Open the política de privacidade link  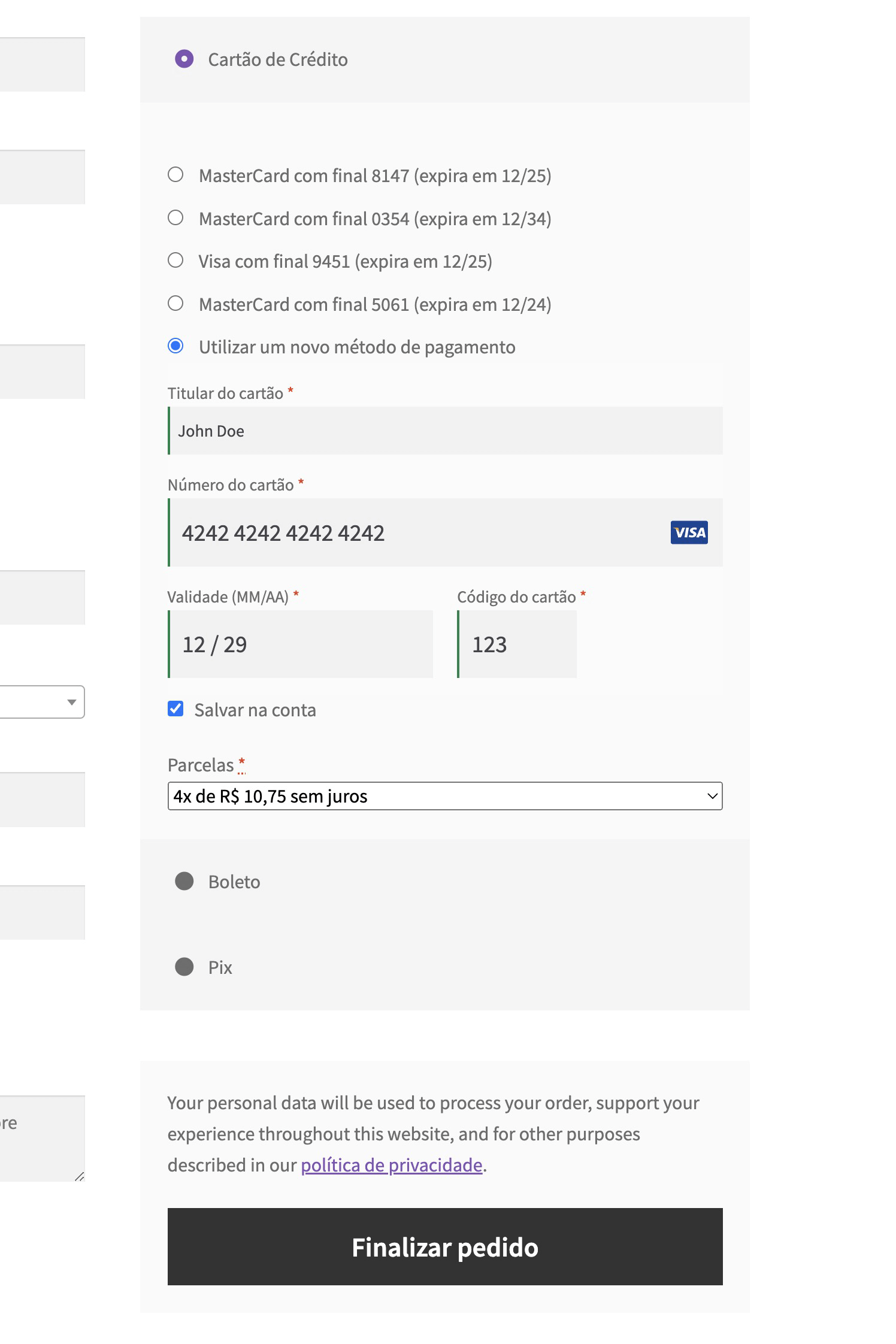coord(392,1165)
